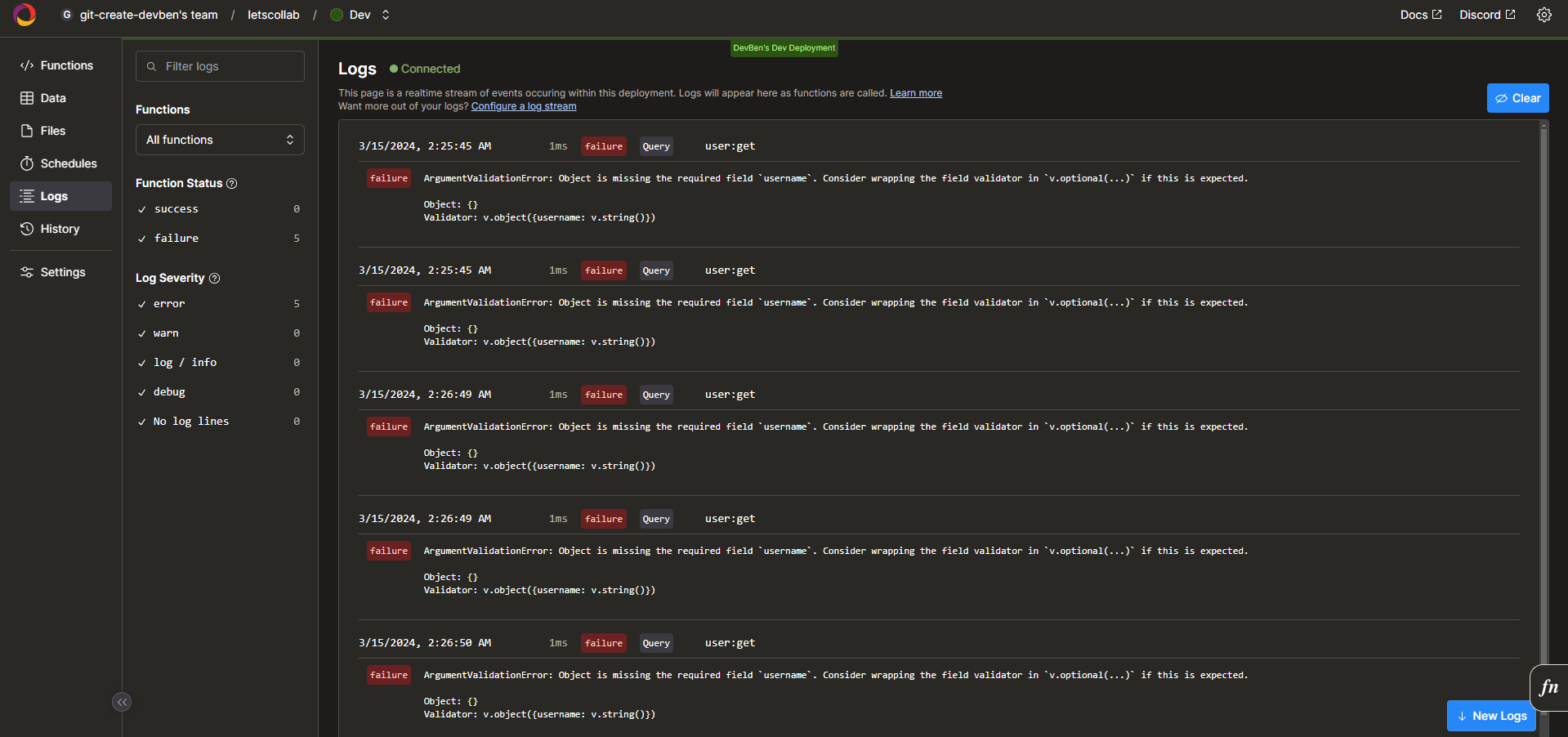Open the fn function runner button
Viewport: 1568px width, 737px height.
point(1548,688)
